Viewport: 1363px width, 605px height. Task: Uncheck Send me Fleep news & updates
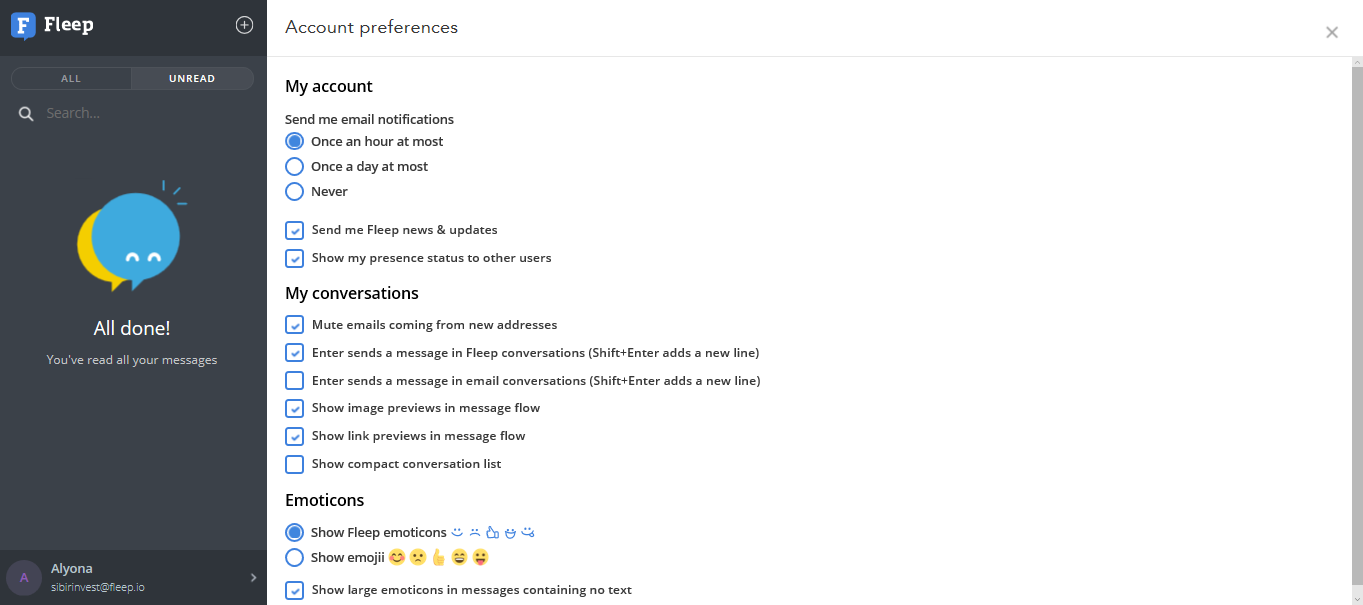295,230
